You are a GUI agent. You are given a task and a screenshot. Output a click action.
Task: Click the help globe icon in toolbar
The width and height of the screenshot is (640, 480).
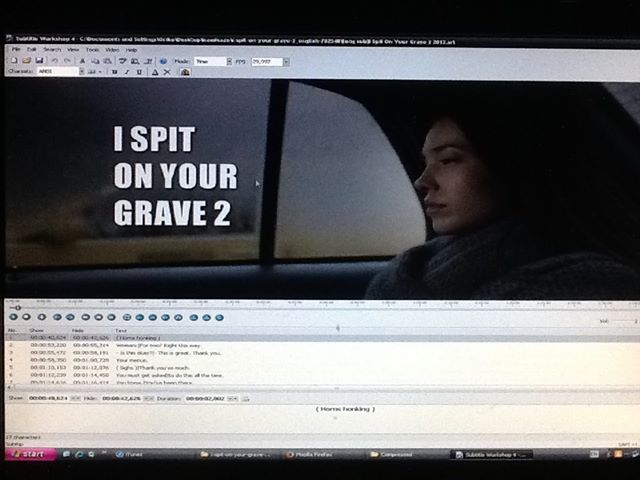[x=164, y=61]
